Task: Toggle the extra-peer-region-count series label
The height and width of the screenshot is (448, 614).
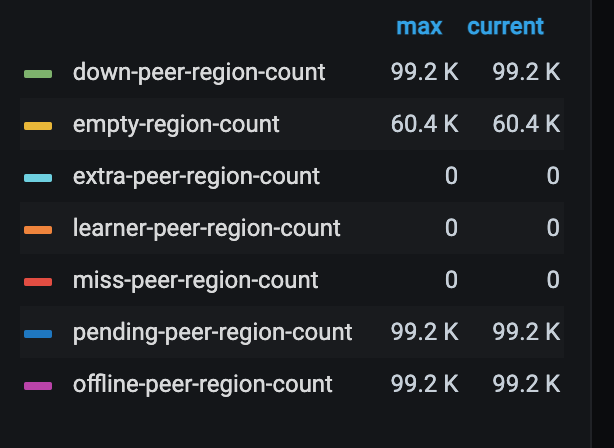Action: tap(196, 177)
